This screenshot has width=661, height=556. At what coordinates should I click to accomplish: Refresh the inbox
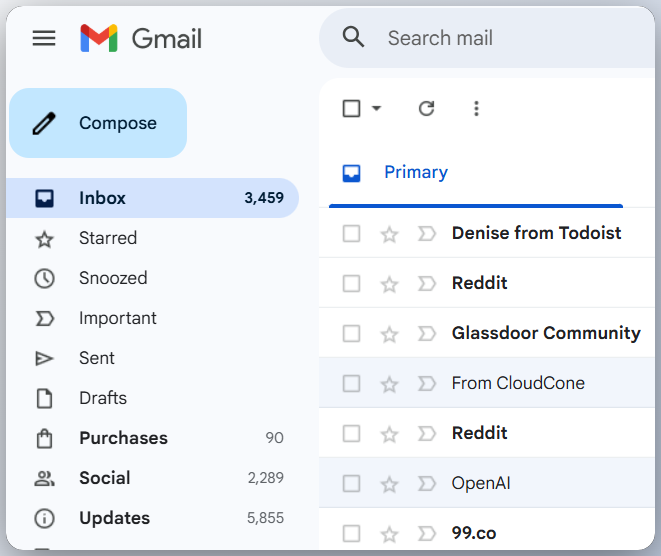426,108
